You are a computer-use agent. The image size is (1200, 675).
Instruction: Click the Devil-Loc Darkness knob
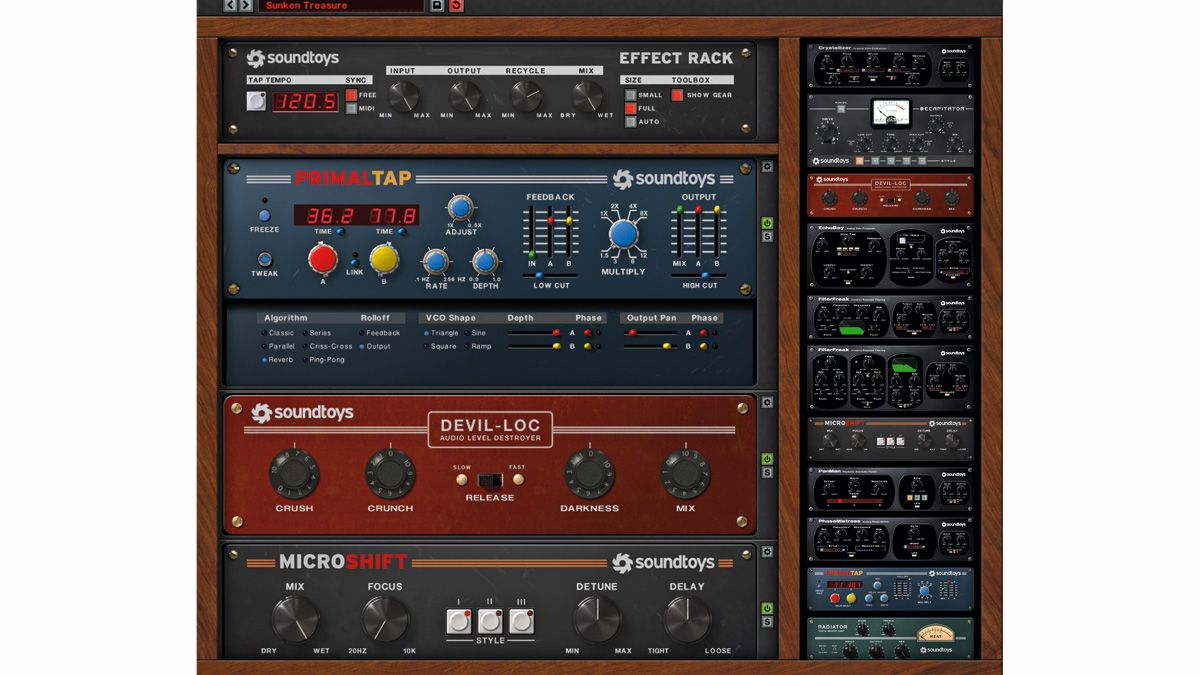pyautogui.click(x=590, y=473)
